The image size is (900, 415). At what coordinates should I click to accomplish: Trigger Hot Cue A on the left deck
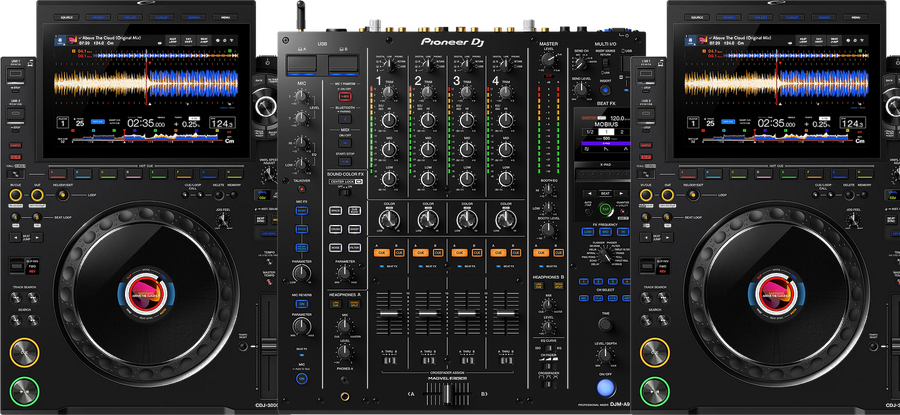pos(58,173)
